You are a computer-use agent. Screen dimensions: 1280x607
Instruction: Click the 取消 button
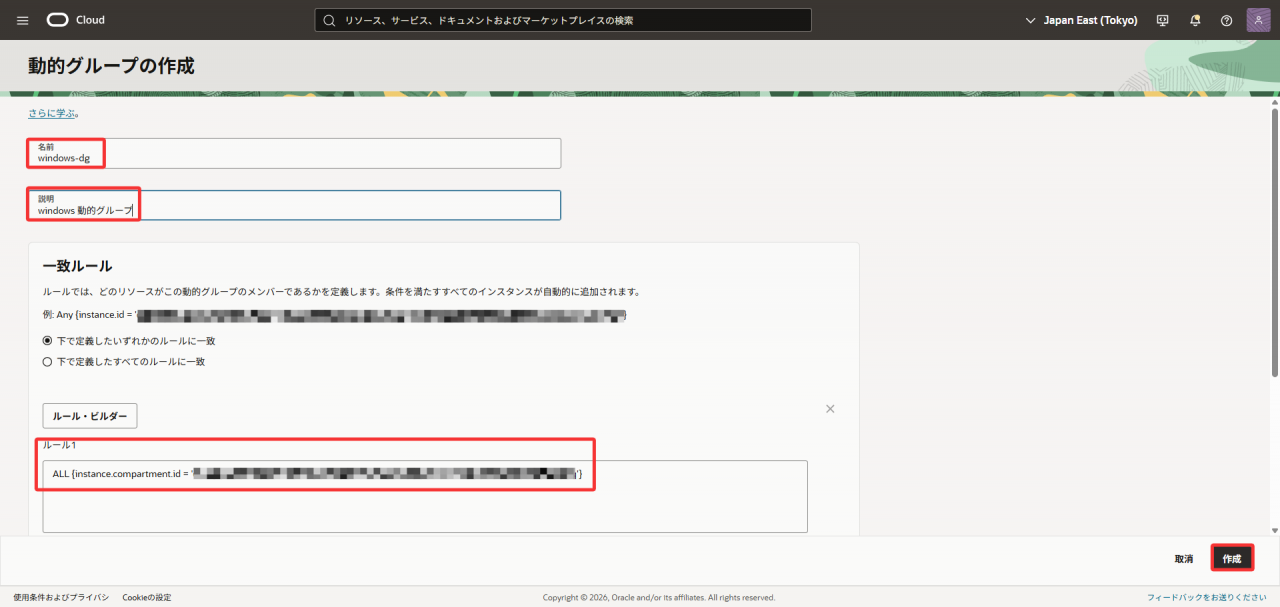coord(1184,559)
